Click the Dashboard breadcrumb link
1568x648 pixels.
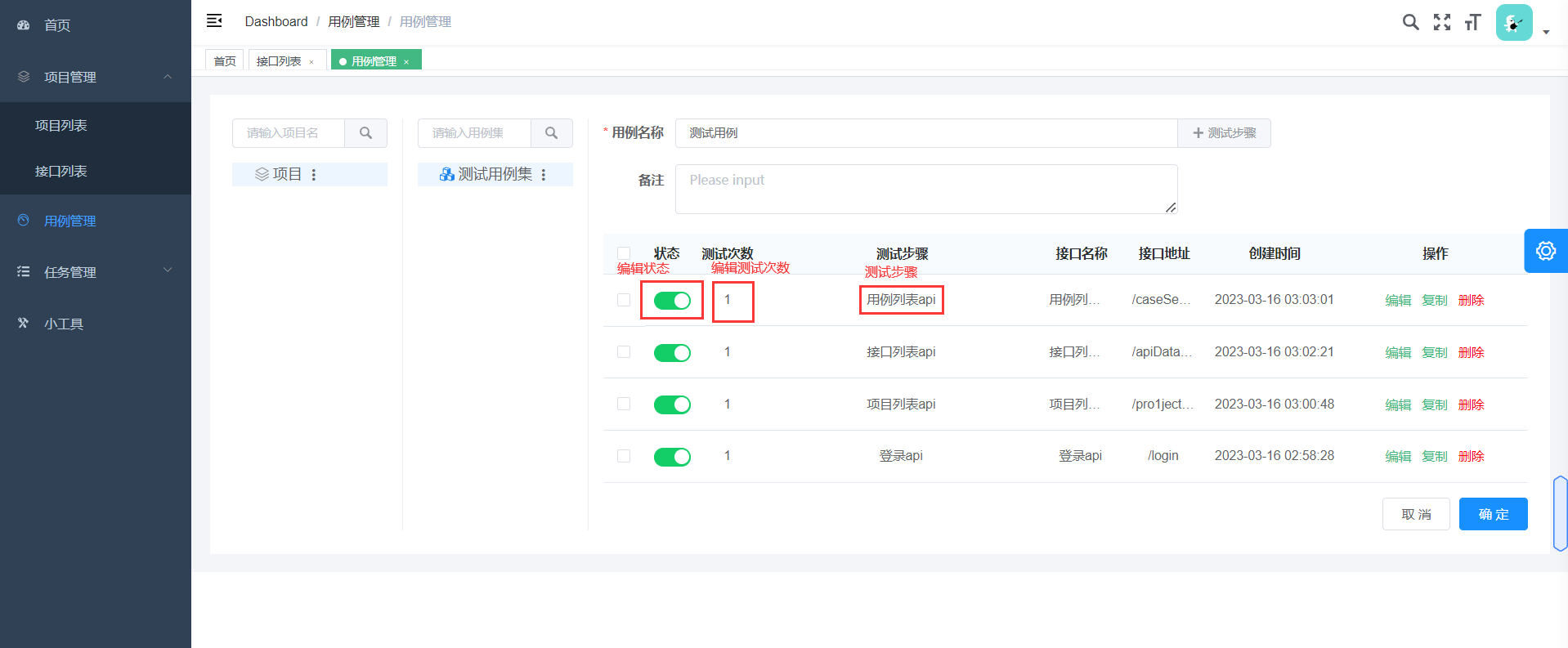276,21
